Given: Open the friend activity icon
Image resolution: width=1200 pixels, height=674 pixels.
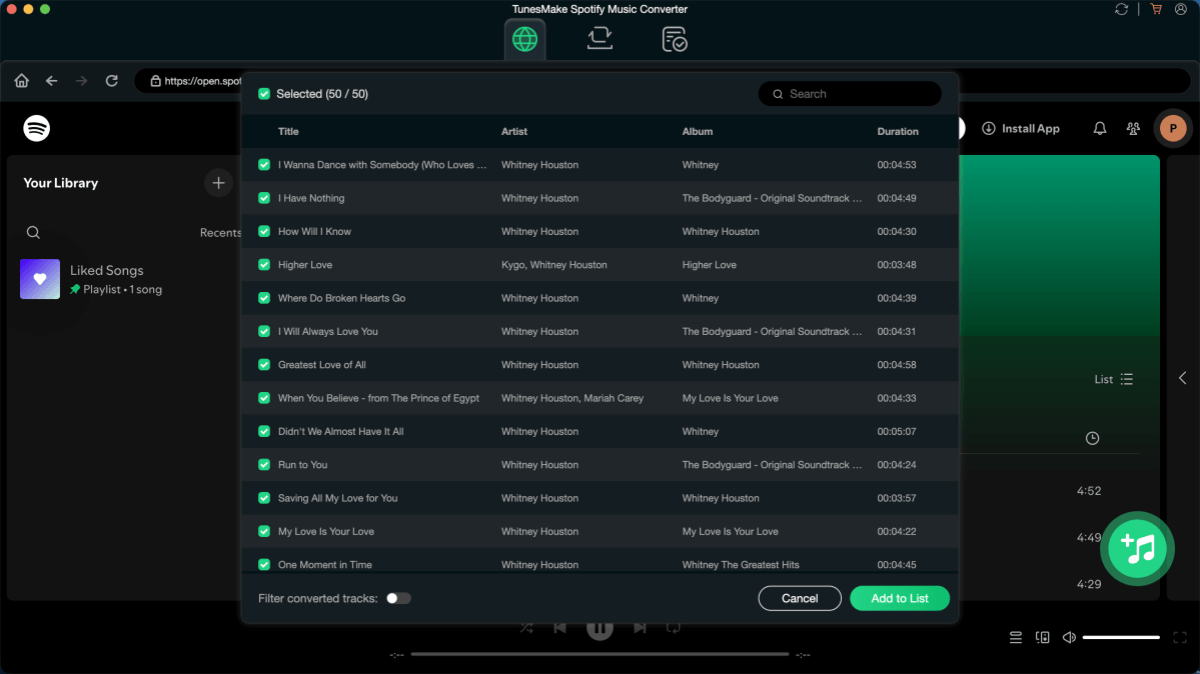Looking at the screenshot, I should (x=1133, y=128).
